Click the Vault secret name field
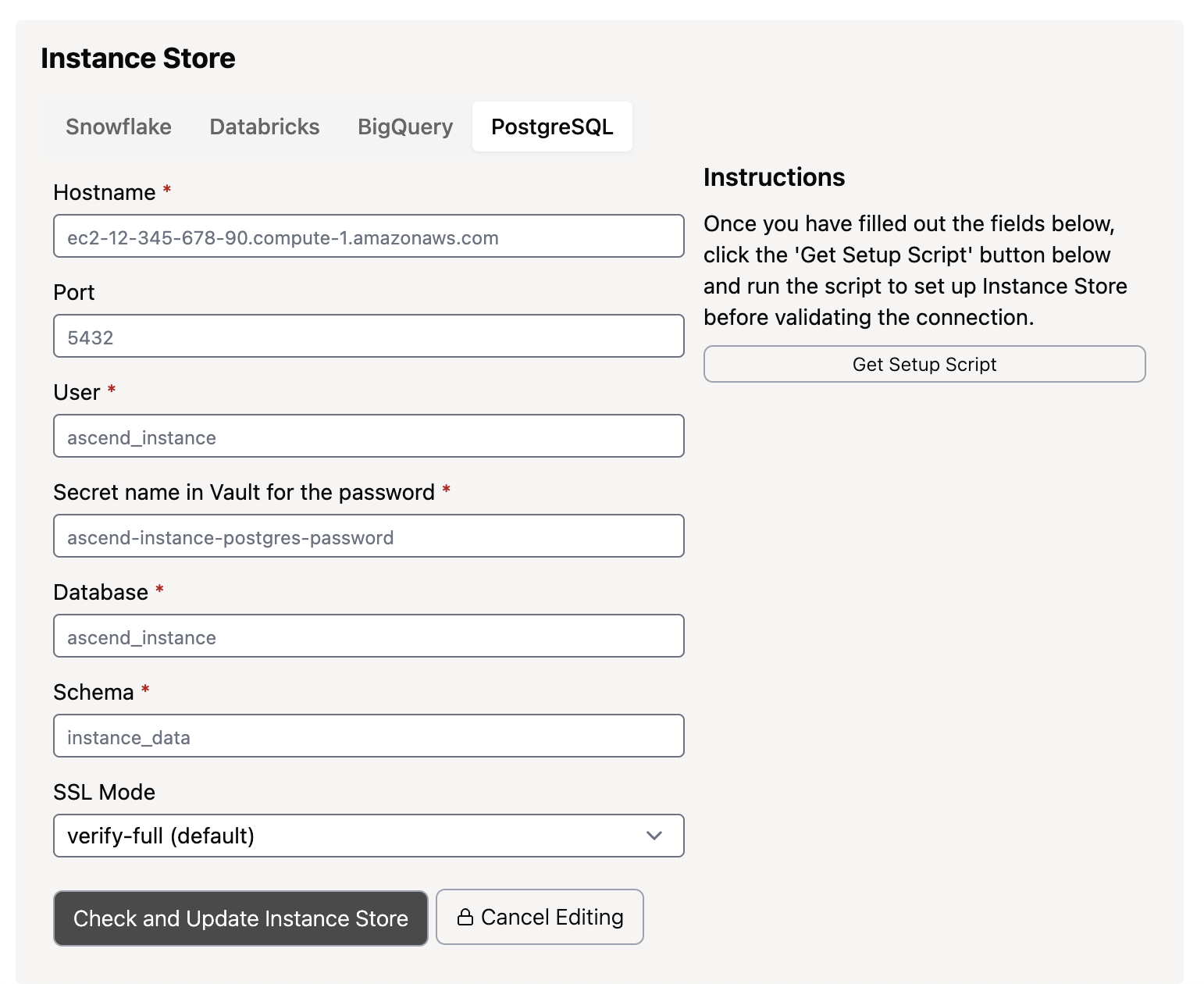 coord(369,536)
